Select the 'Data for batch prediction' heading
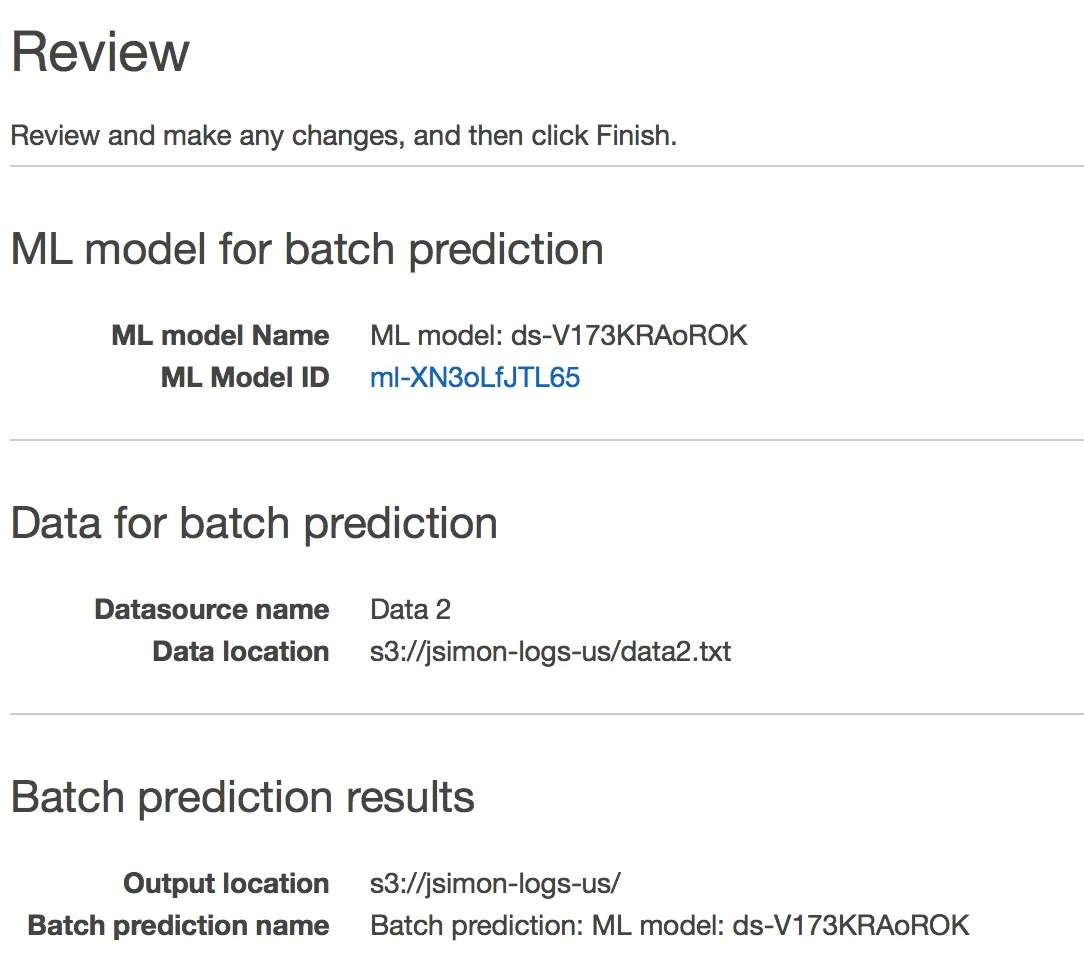 coord(254,523)
